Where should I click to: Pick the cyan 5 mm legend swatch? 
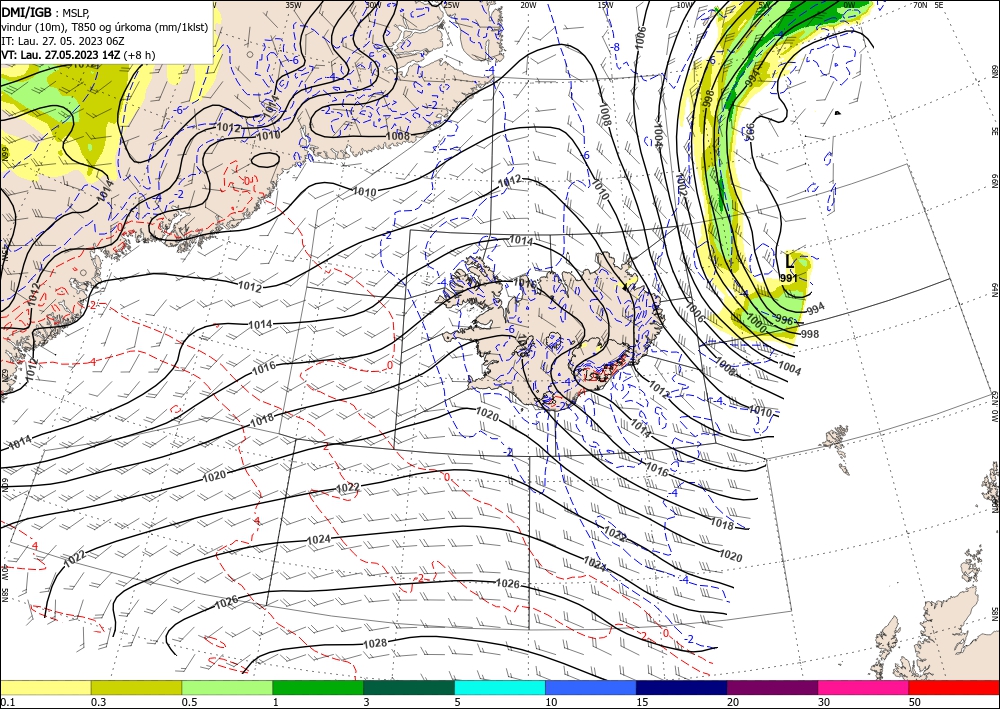500,687
